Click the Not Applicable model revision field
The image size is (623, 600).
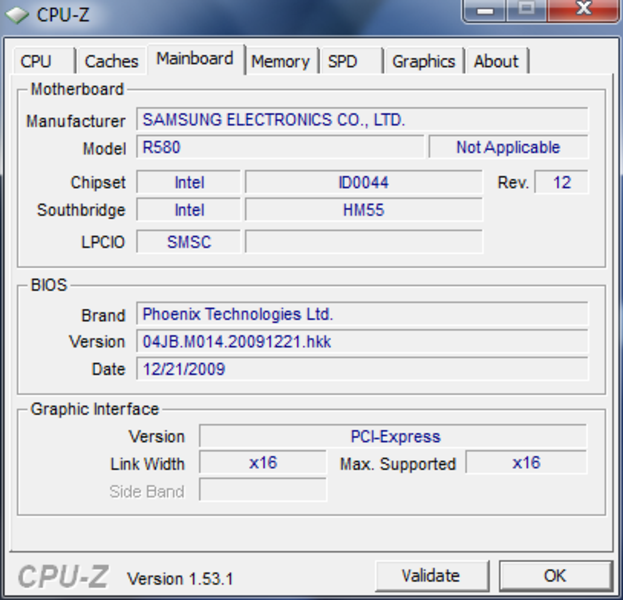click(508, 147)
